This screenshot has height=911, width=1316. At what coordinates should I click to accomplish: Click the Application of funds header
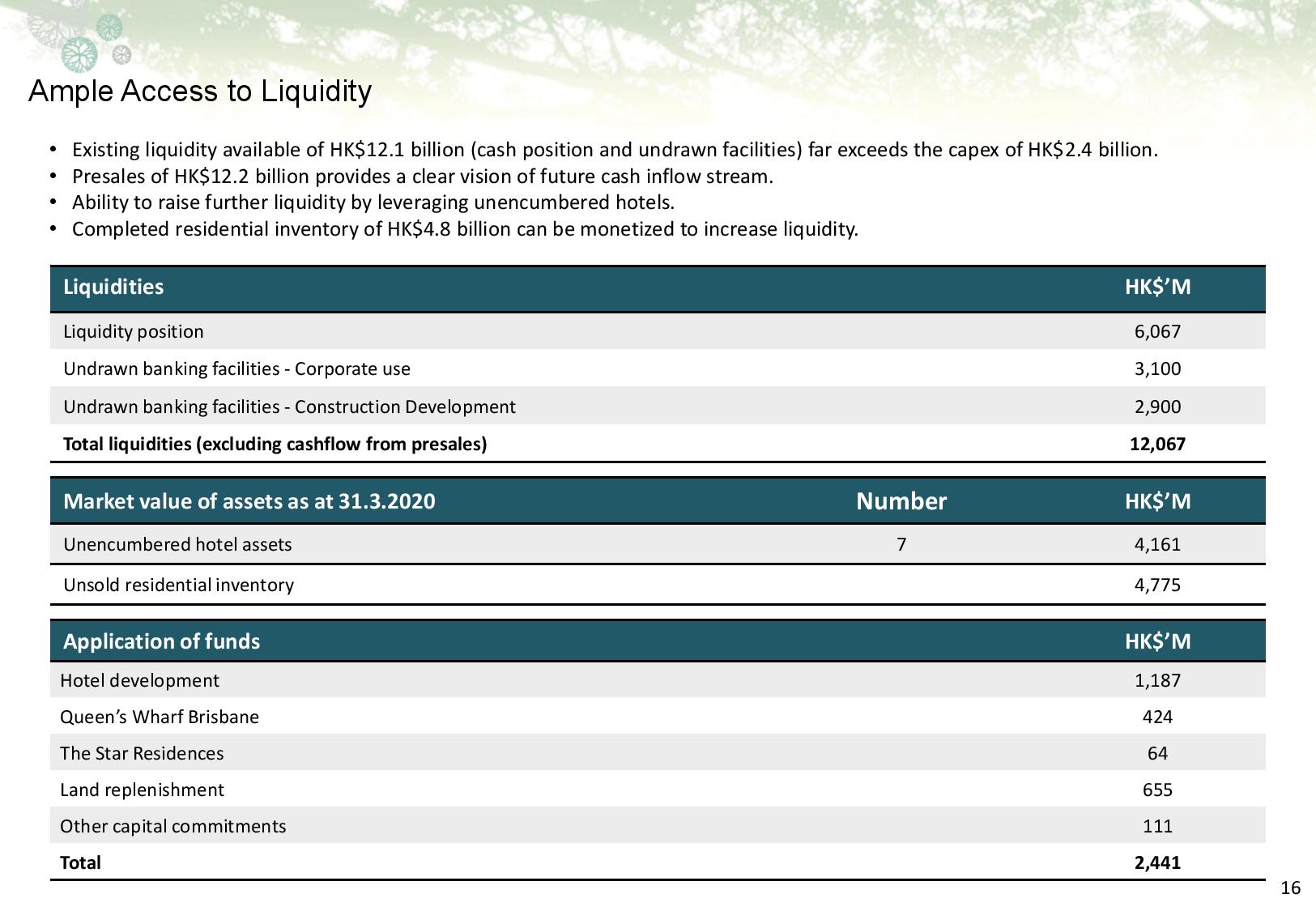162,641
